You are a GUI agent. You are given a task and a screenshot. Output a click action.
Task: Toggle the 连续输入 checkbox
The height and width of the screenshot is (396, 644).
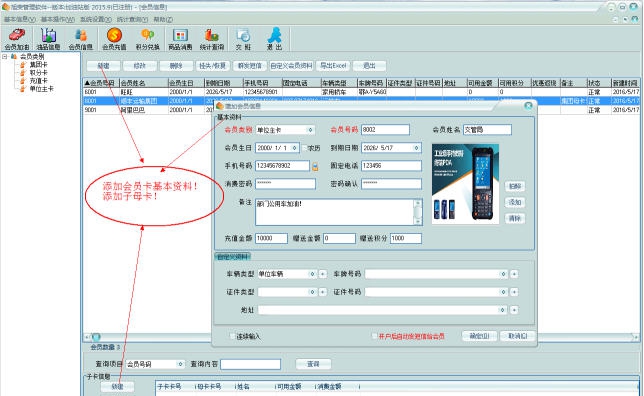coord(232,336)
